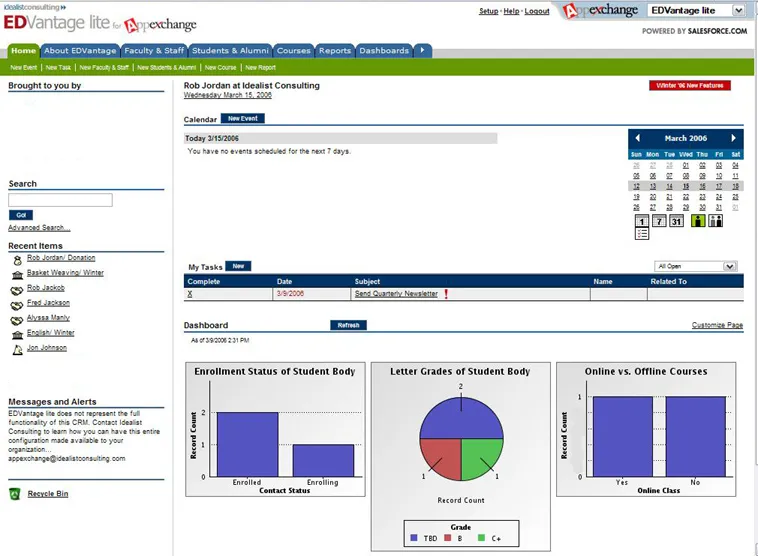Viewport: 758px width, 556px height.
Task: Click Letter Grades of Student Body chart
Action: pyautogui.click(x=461, y=456)
